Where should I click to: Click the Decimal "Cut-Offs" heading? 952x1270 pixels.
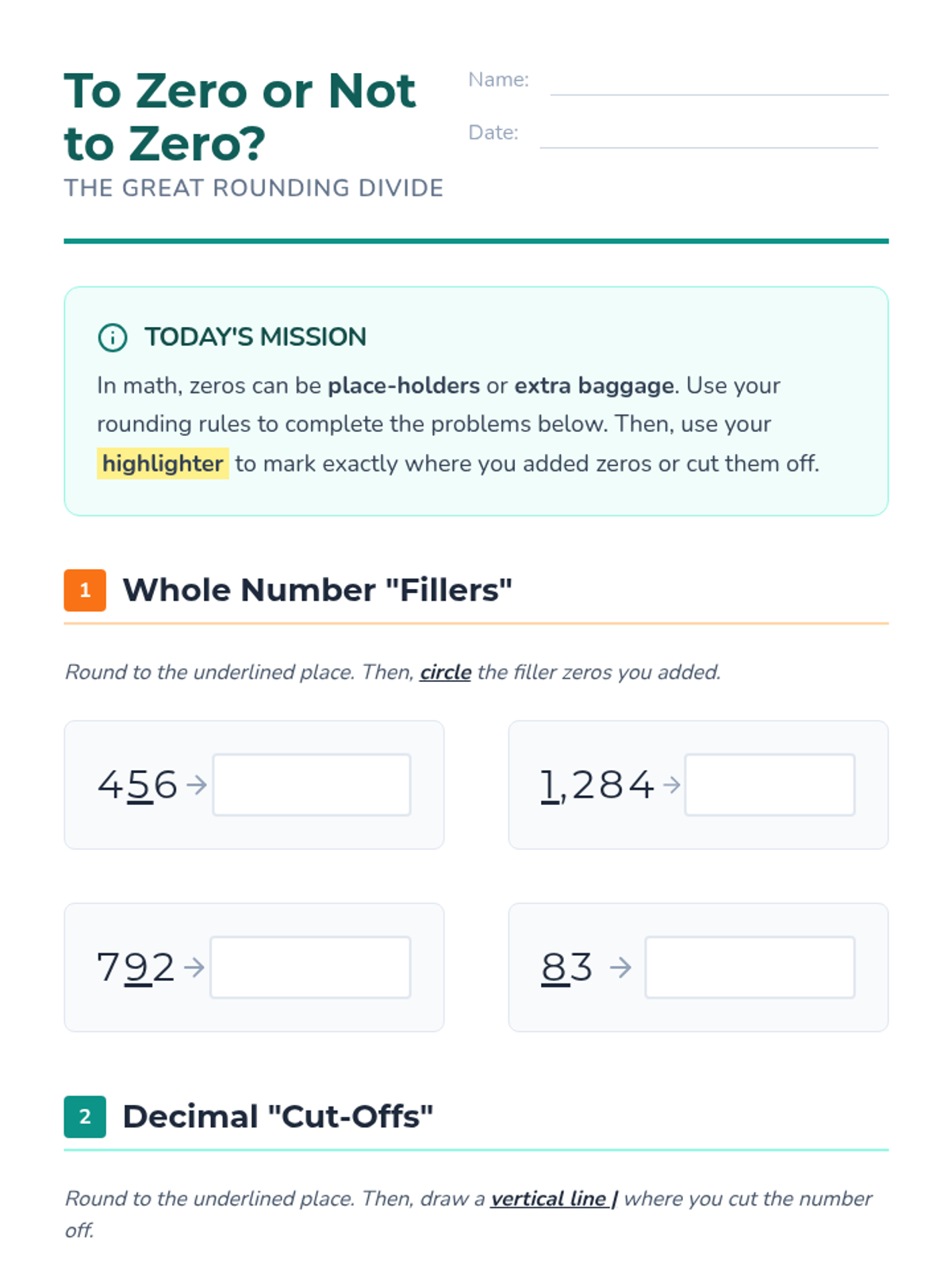[278, 1117]
